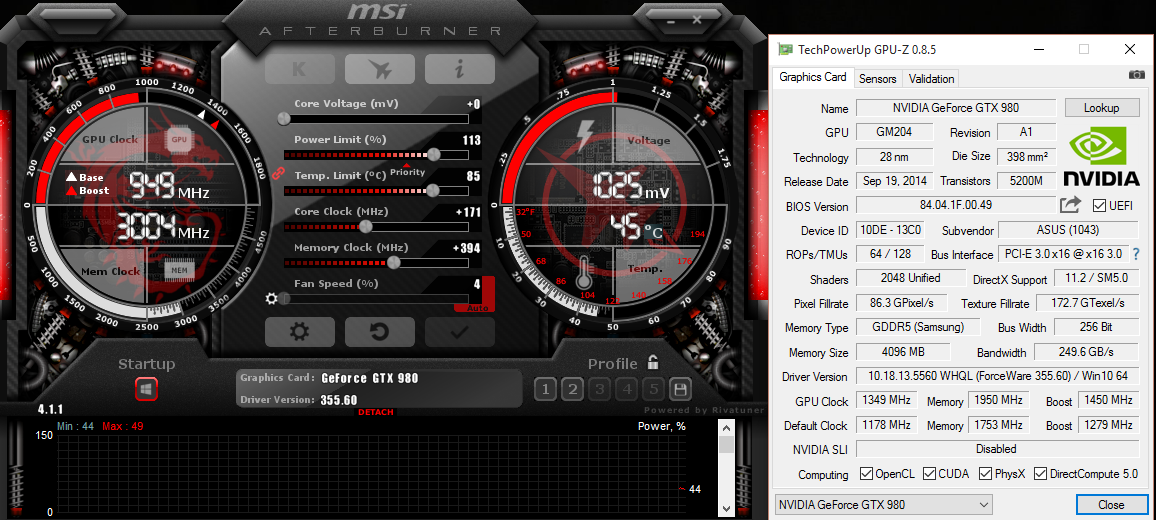This screenshot has height=520, width=1156.
Task: Click the Name field NVIDIA GeForce GTX 980
Action: pyautogui.click(x=956, y=108)
